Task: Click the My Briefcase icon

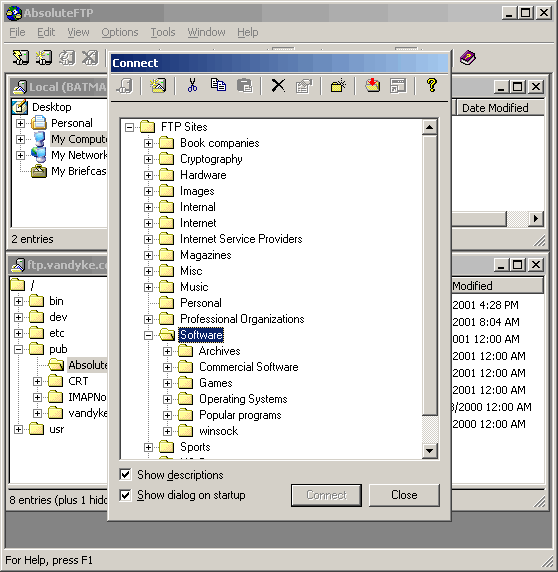Action: [39, 171]
